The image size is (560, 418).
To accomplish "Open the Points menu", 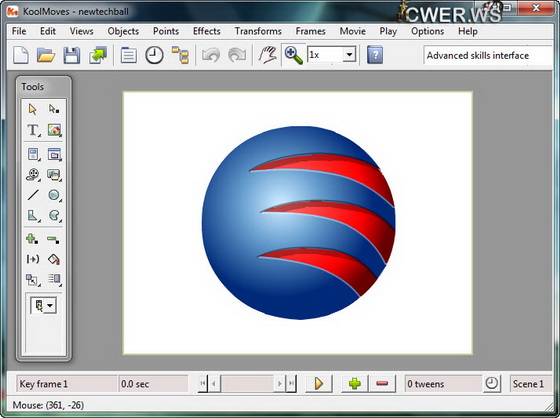I will point(166,31).
